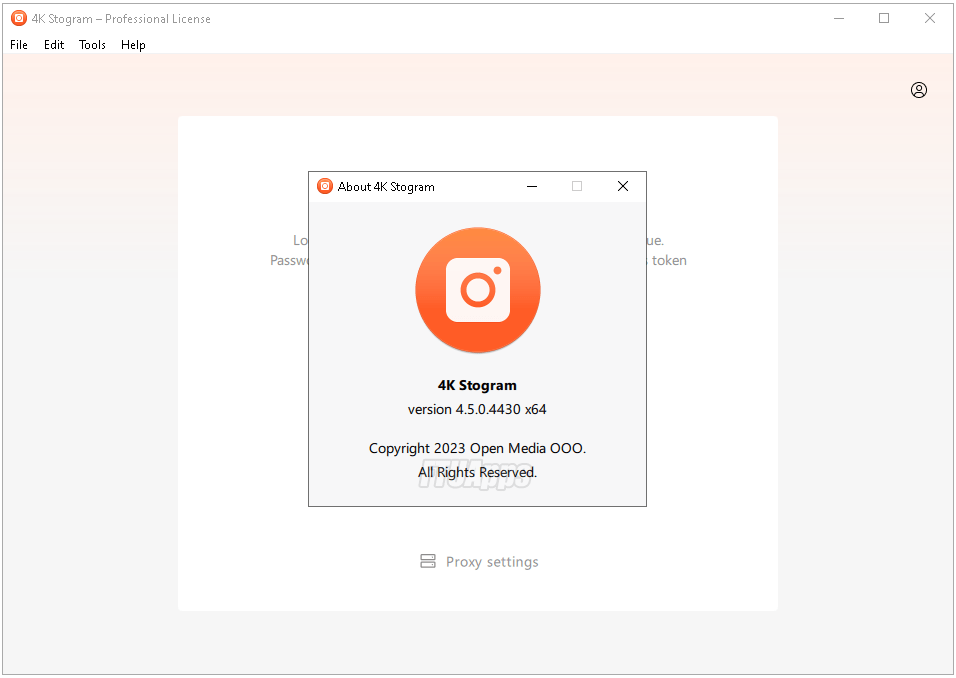
Task: Click the All Rights Reserved text
Action: pyautogui.click(x=477, y=473)
